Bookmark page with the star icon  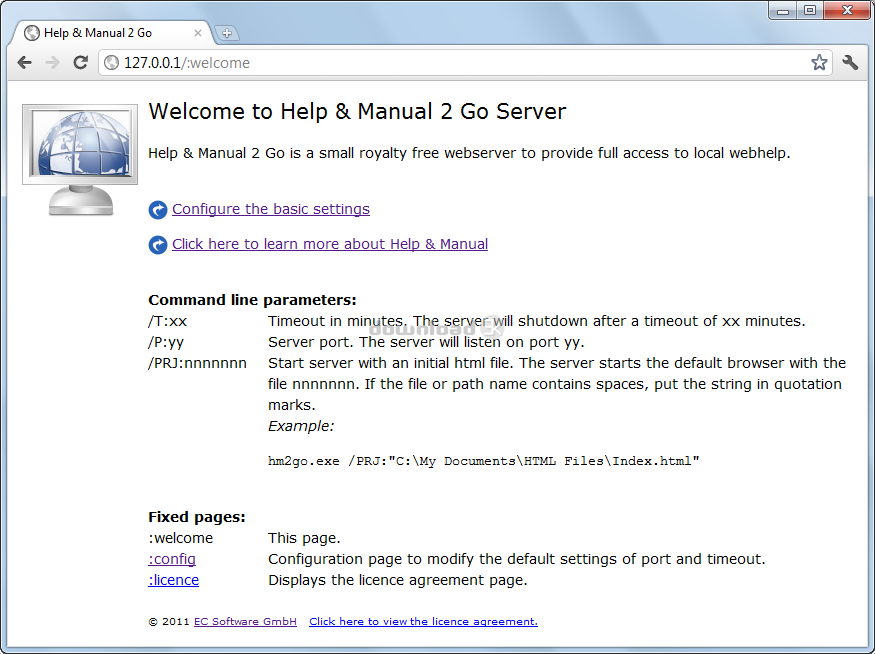click(x=819, y=62)
